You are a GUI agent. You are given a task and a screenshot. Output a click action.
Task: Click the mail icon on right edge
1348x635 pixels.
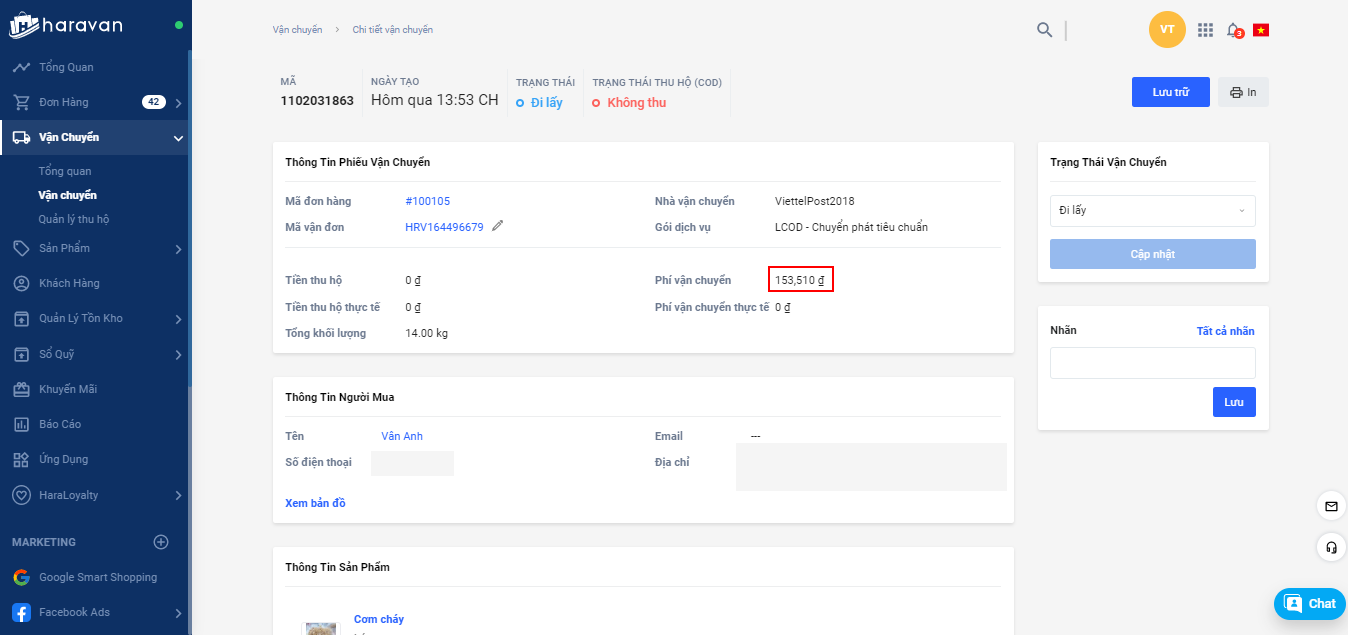tap(1331, 506)
